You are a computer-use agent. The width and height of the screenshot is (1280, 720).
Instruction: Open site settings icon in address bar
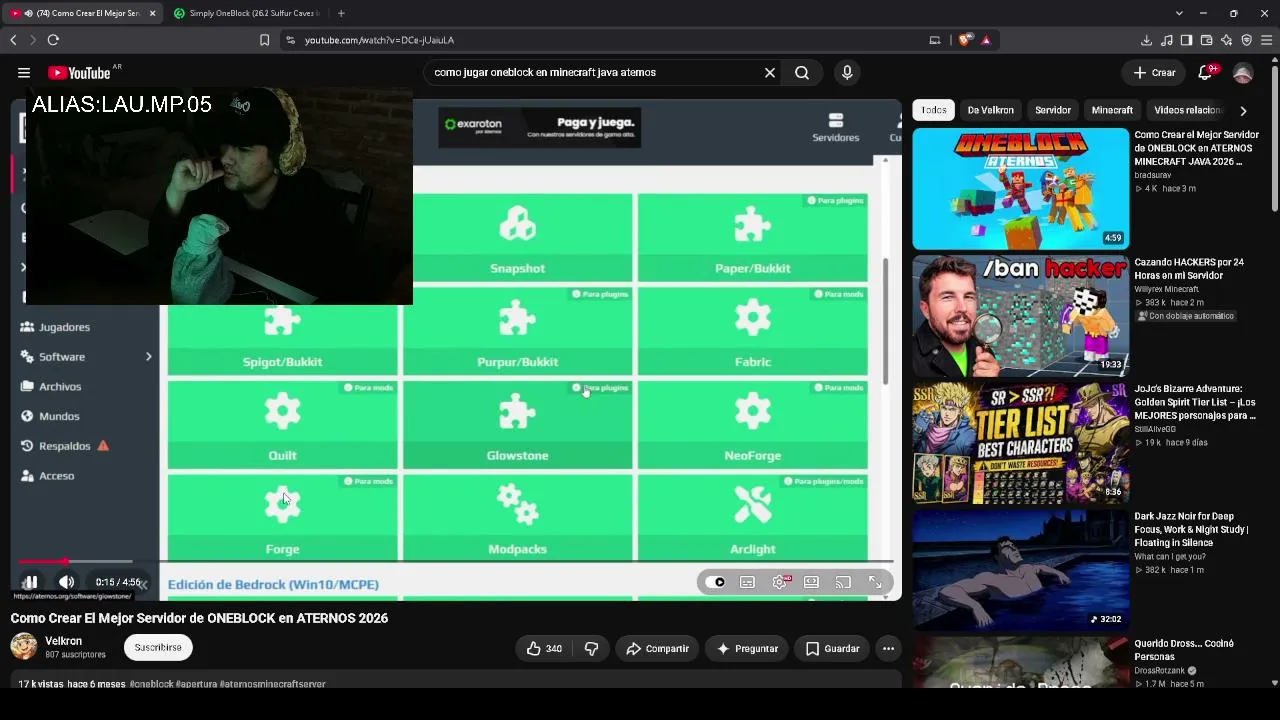click(x=290, y=40)
